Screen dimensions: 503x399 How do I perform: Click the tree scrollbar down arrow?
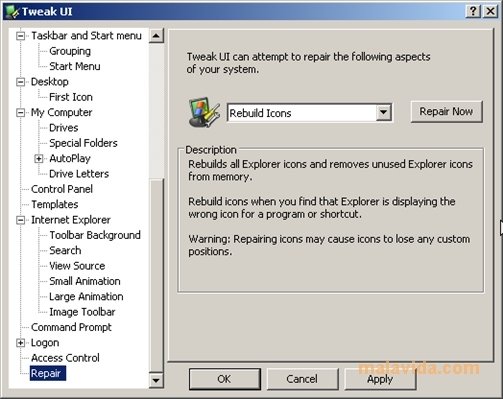156,380
